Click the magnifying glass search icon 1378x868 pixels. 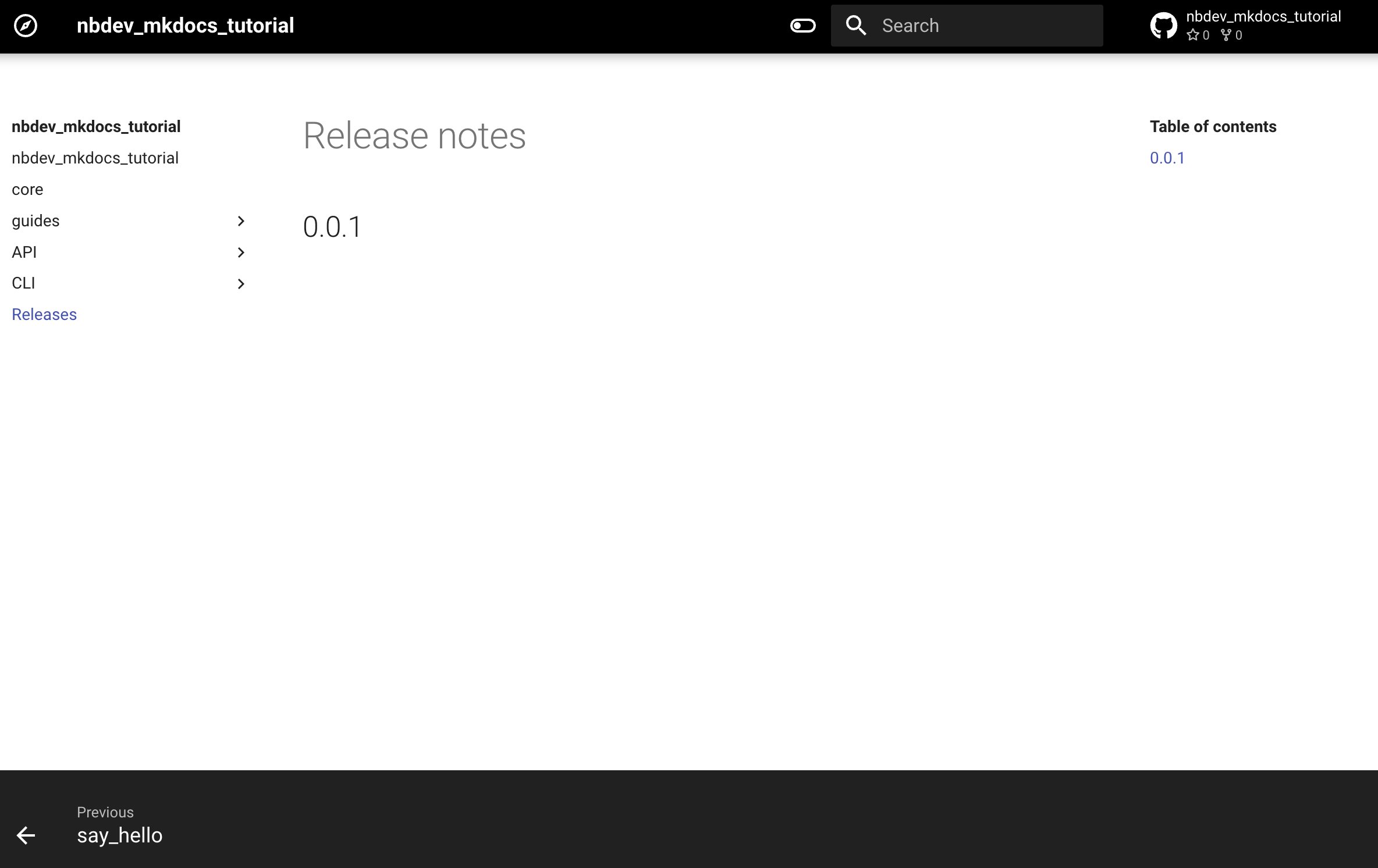click(x=856, y=26)
